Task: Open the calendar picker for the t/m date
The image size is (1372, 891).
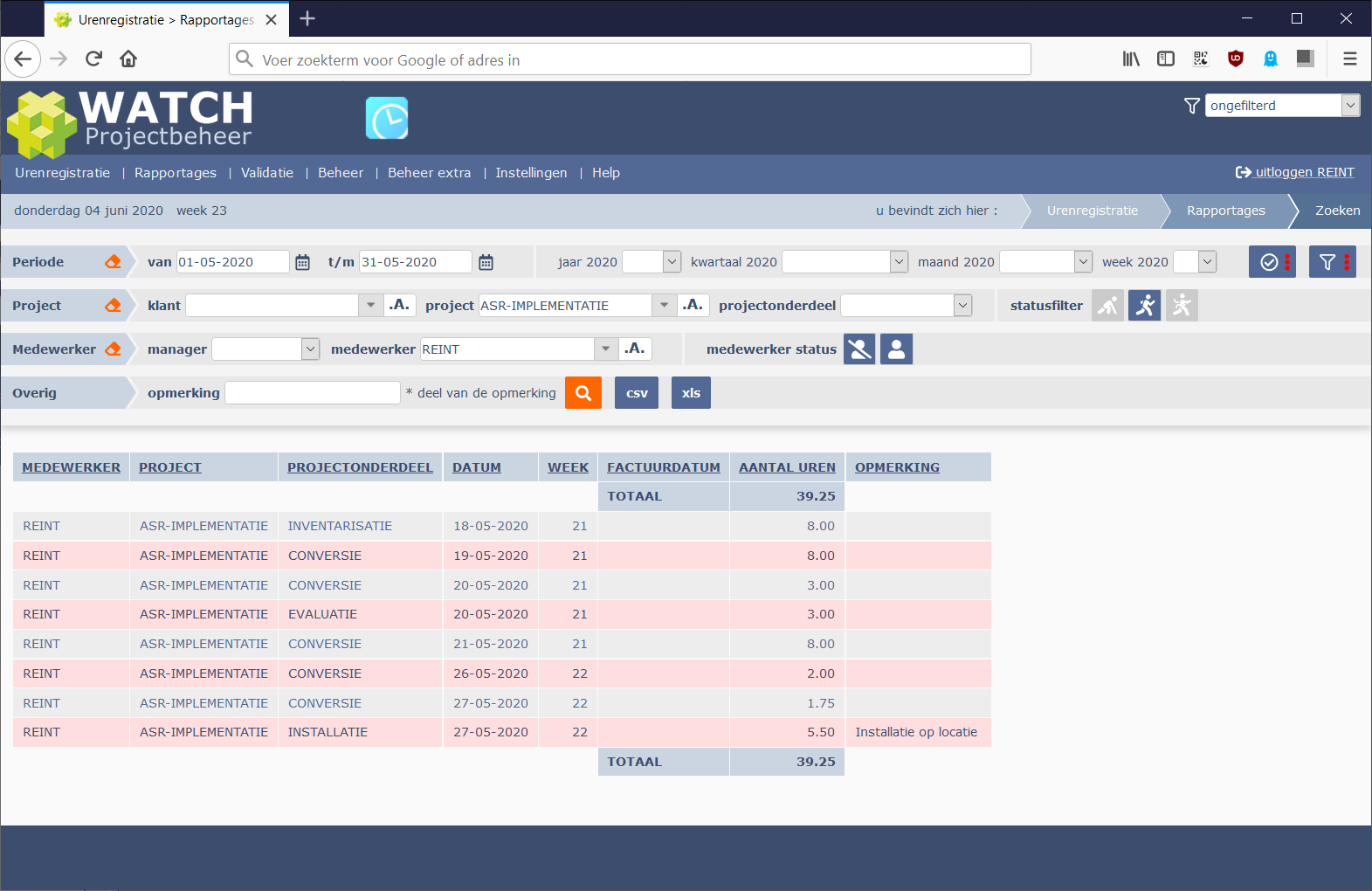Action: coord(486,262)
